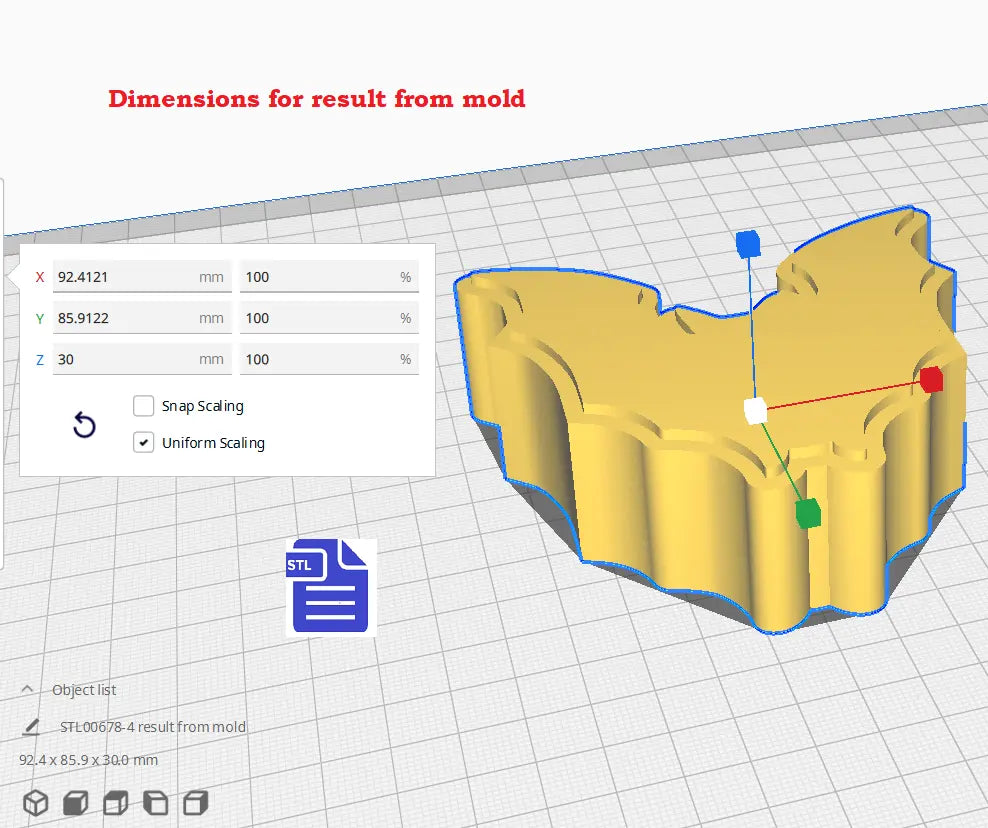
Task: Uncheck the Uniform Scaling checkbox
Action: click(144, 443)
